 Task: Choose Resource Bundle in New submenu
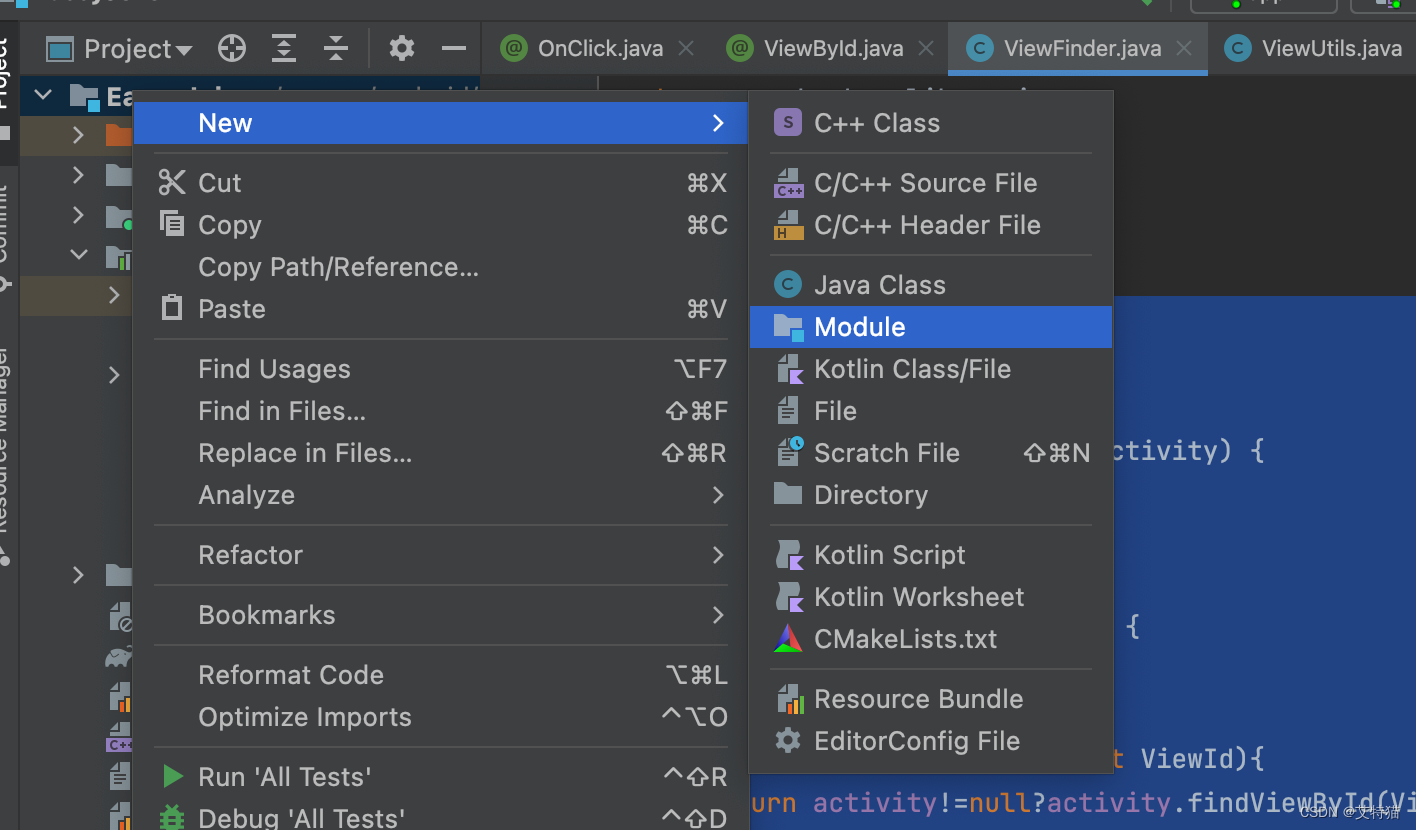[x=918, y=699]
